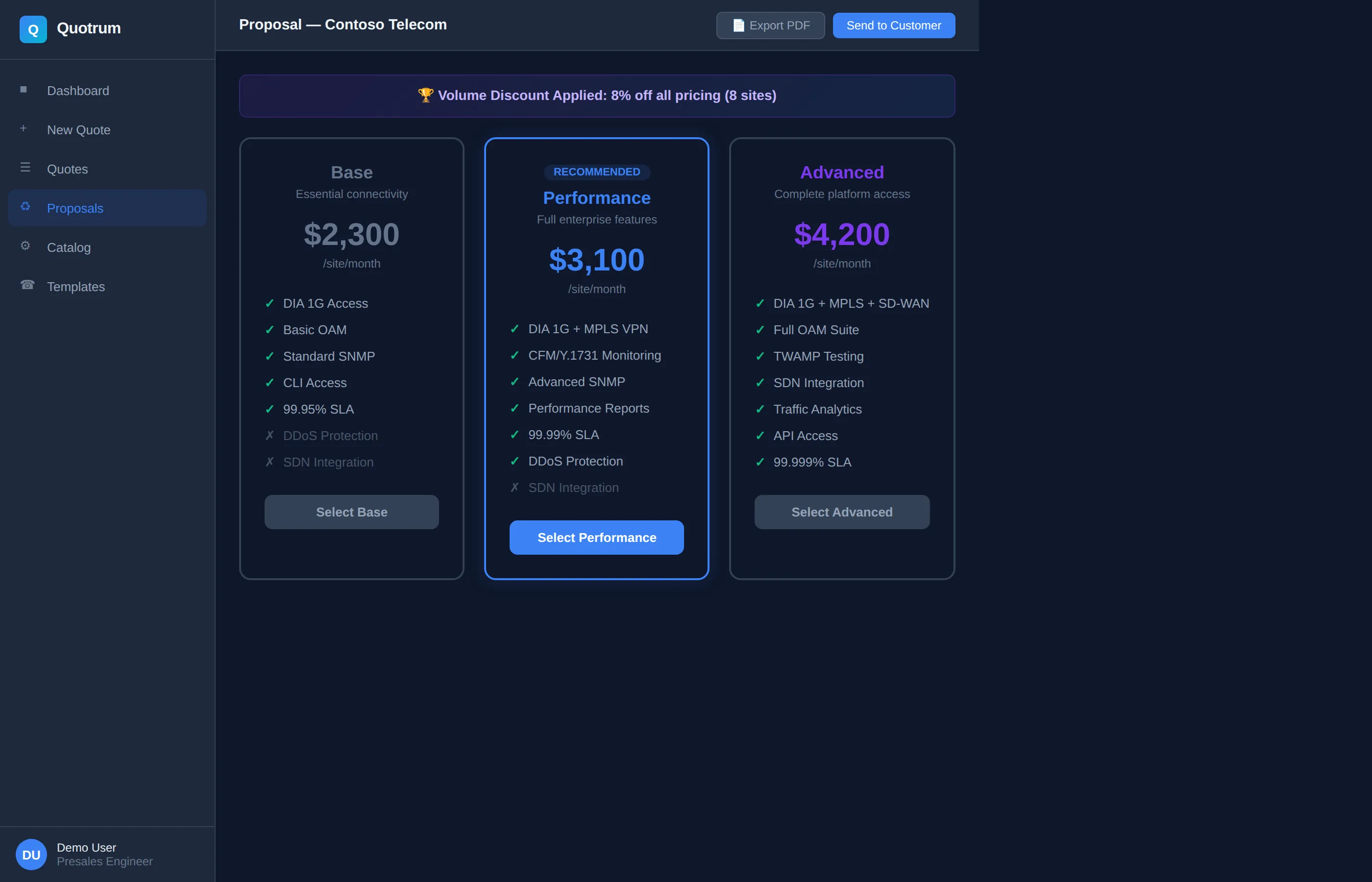Click the document icon inside Export PDF button

(x=739, y=25)
